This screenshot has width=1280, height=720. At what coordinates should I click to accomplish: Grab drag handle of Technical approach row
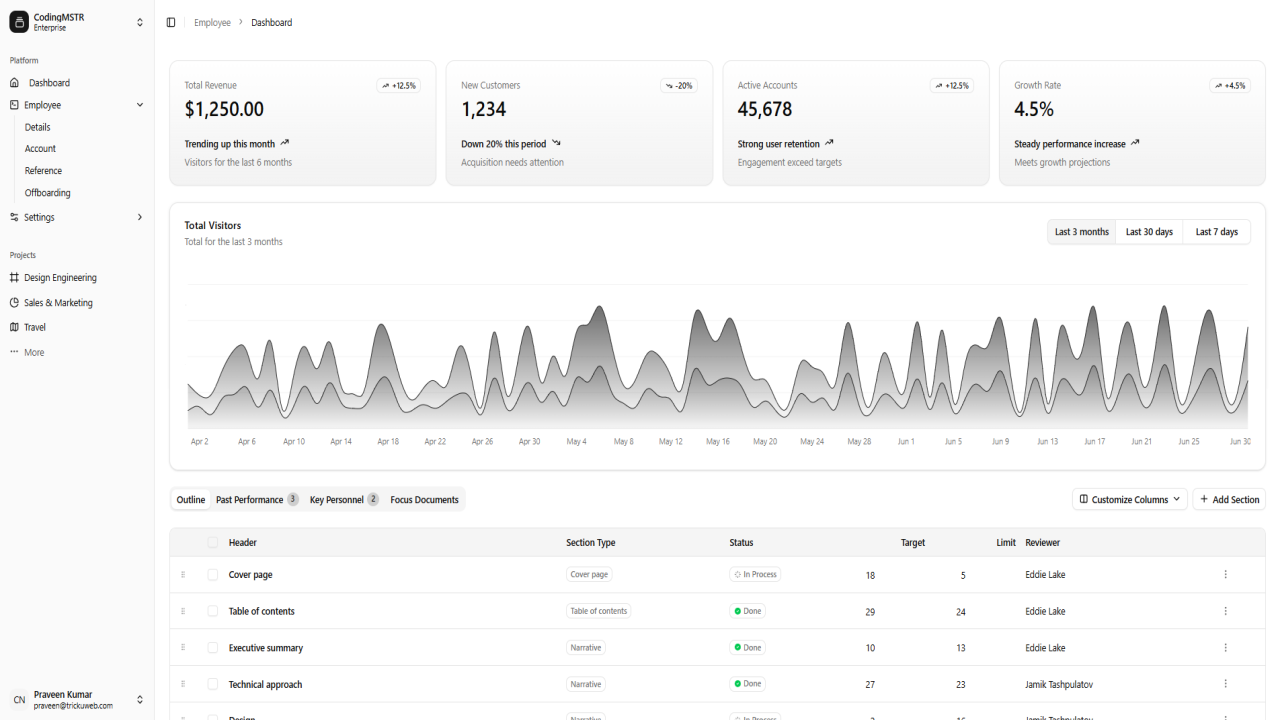pos(183,684)
